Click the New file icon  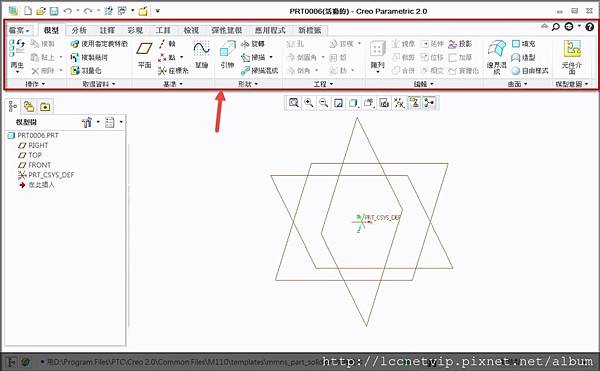[28, 11]
